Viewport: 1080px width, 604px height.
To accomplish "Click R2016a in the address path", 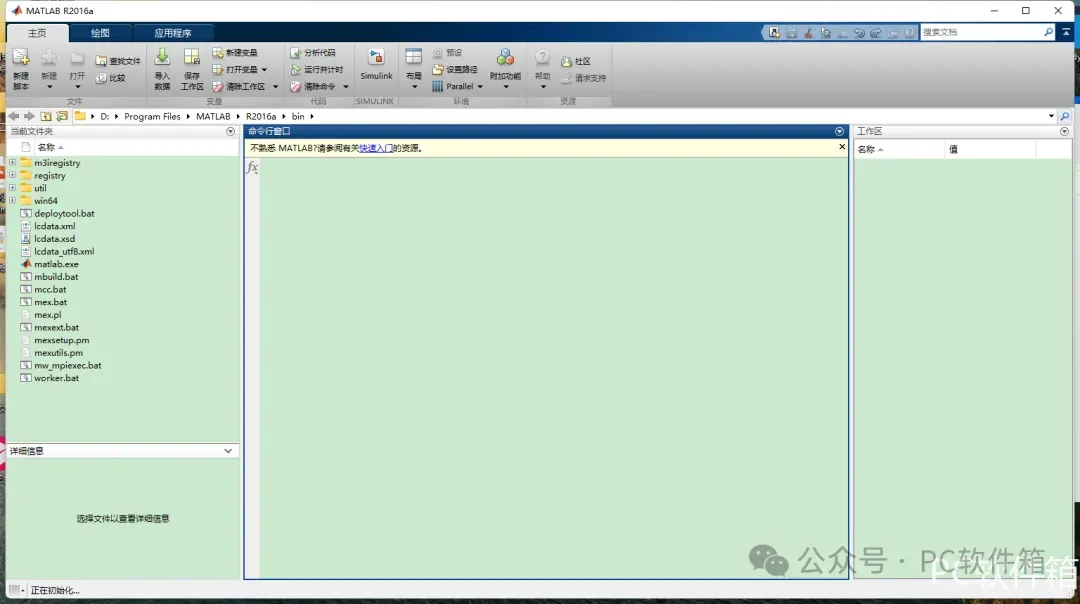I will (261, 116).
